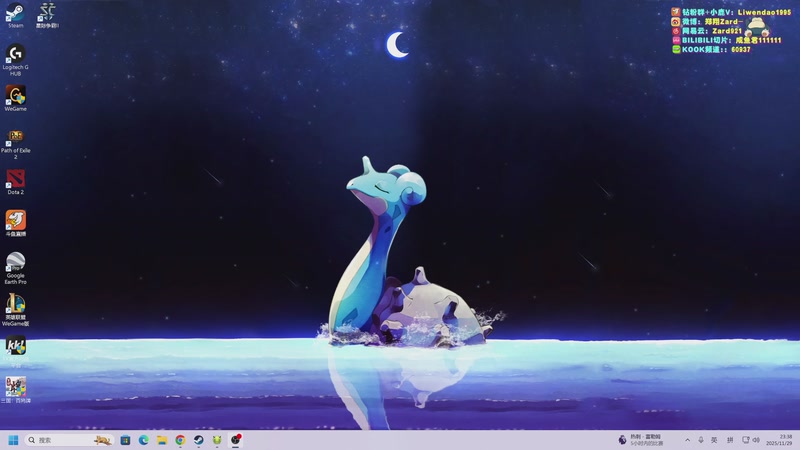
Task: Select the Steam desktop shortcut
Action: (x=15, y=16)
